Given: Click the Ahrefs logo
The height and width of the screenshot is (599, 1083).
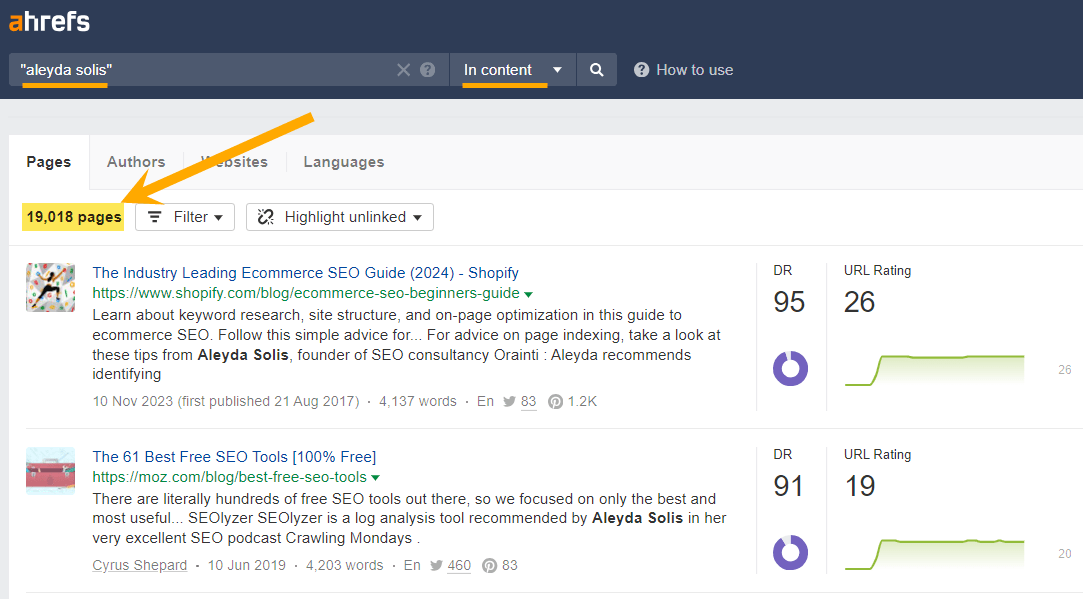Looking at the screenshot, I should 49,21.
